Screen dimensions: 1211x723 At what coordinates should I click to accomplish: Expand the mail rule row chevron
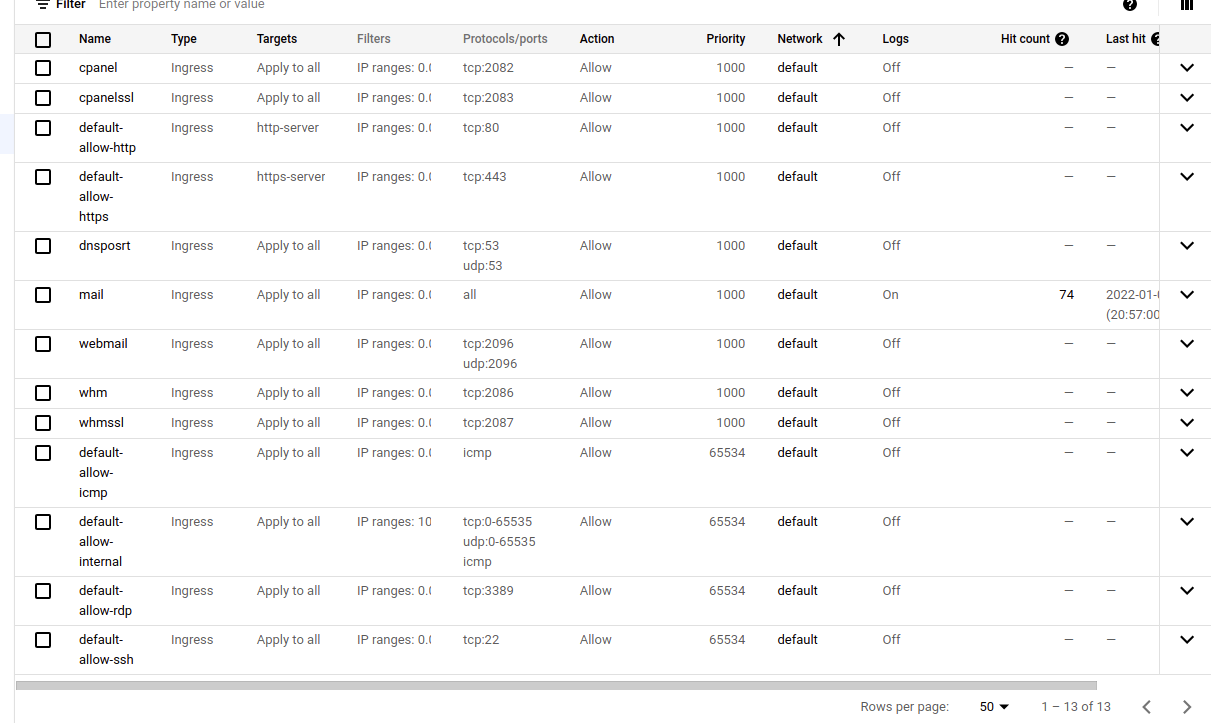tap(1187, 295)
